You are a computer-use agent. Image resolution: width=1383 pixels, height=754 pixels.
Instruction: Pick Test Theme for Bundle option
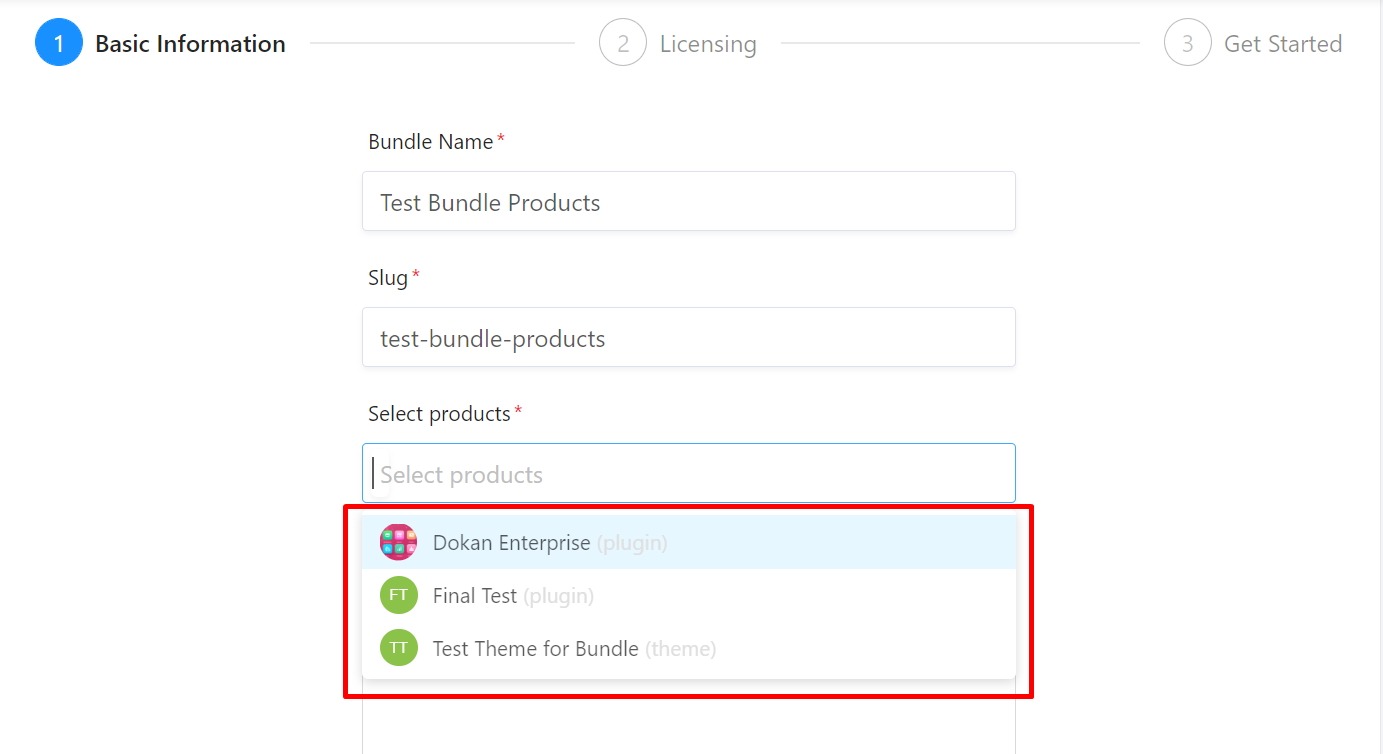[689, 648]
